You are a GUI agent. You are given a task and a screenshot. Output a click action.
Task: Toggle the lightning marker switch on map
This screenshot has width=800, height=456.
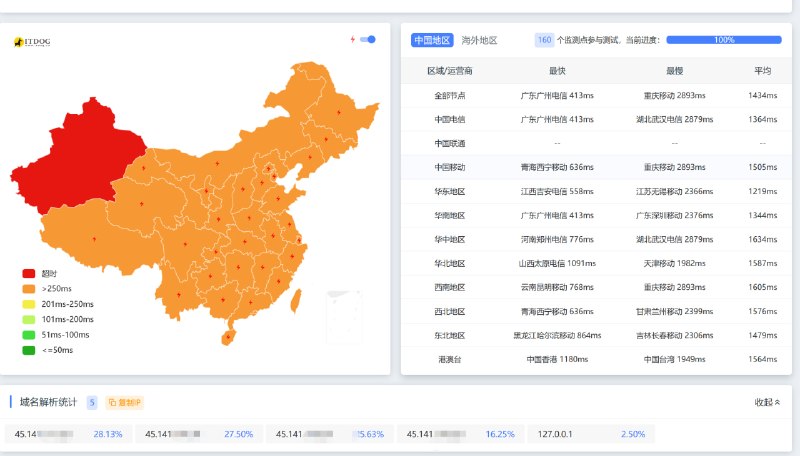[368, 39]
